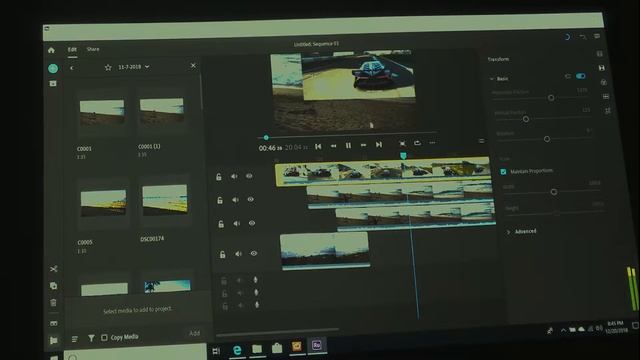
Task: Select the C0001 media thumbnail
Action: (x=102, y=112)
